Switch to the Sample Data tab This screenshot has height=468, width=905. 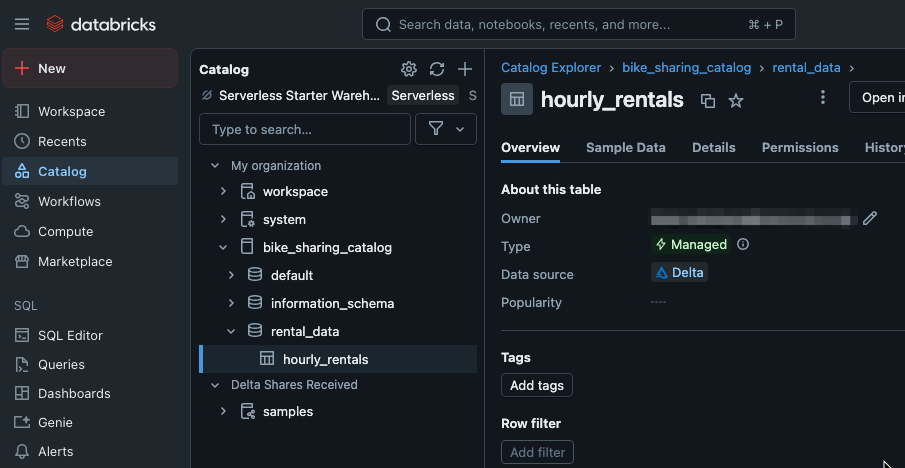coord(626,148)
